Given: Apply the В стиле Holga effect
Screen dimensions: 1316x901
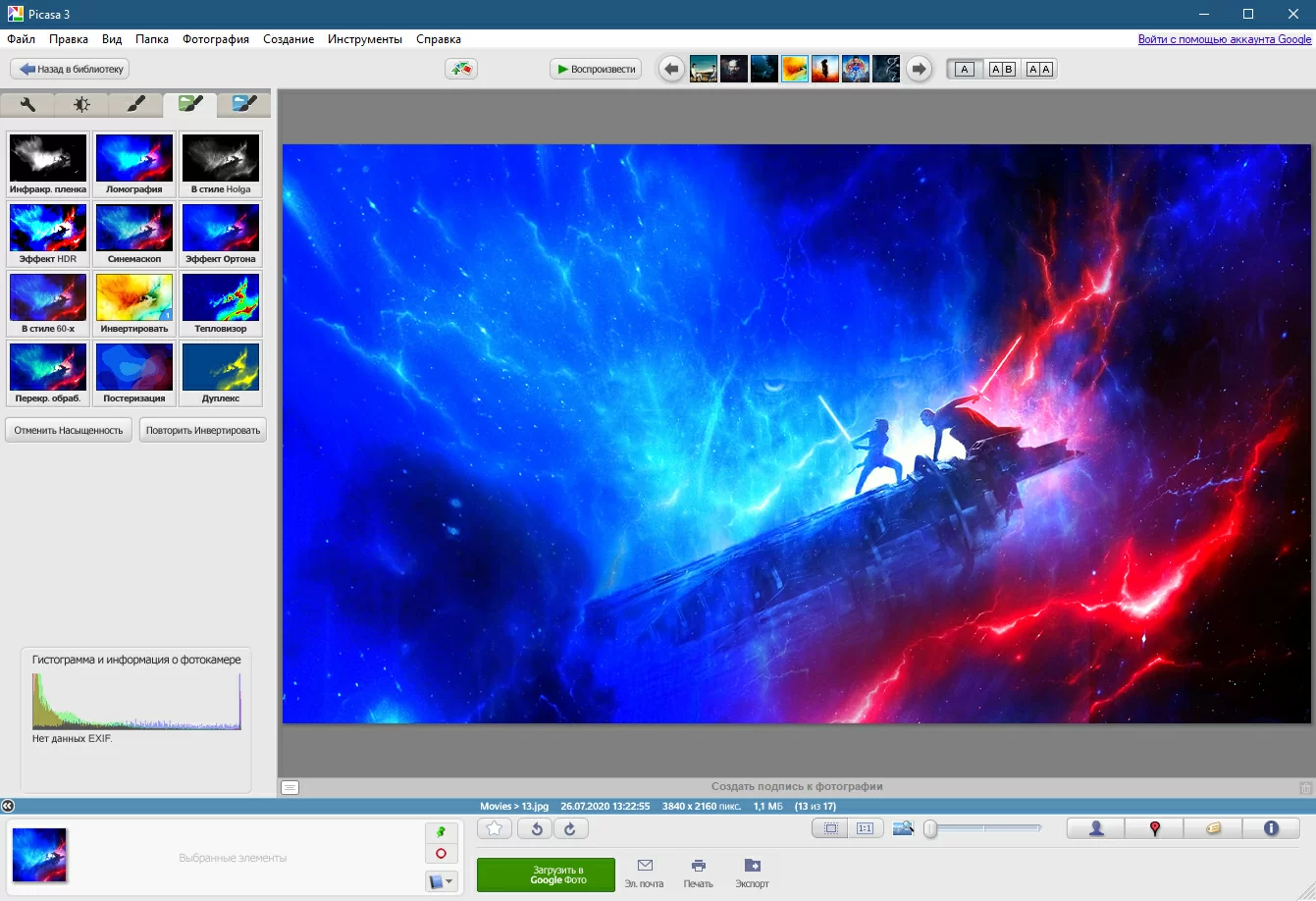Looking at the screenshot, I should coord(221,164).
